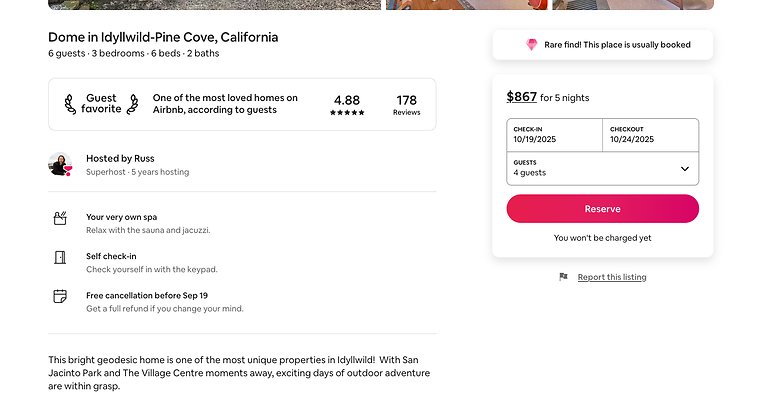Open the top-left listing photo

pyautogui.click(x=214, y=4)
